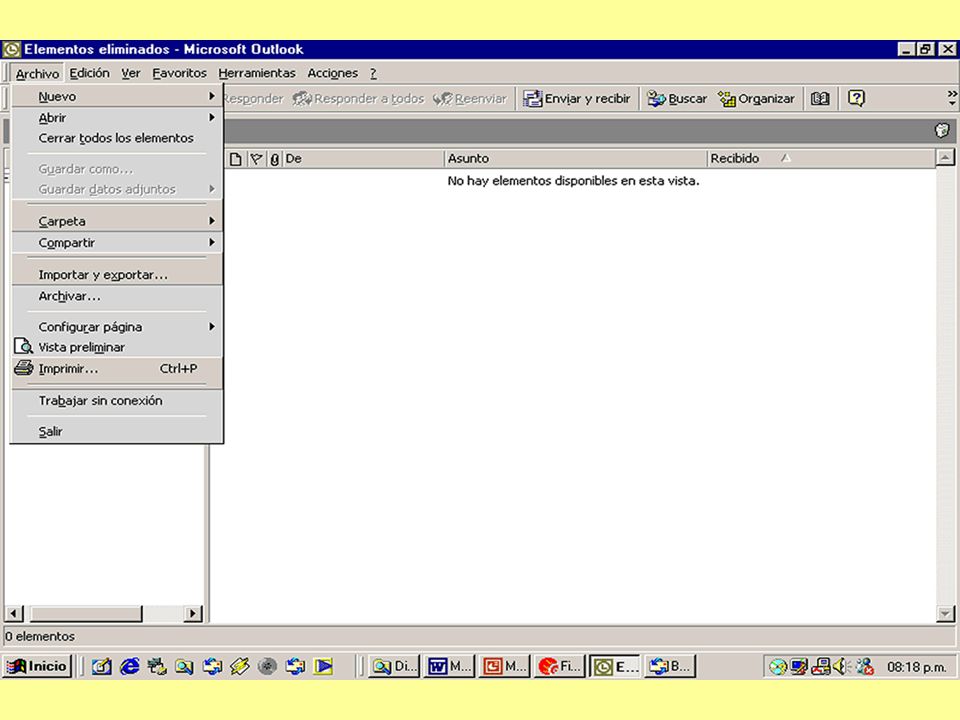Click the deleted items trash icon in folder banner
The height and width of the screenshot is (720, 960).
coord(942,130)
